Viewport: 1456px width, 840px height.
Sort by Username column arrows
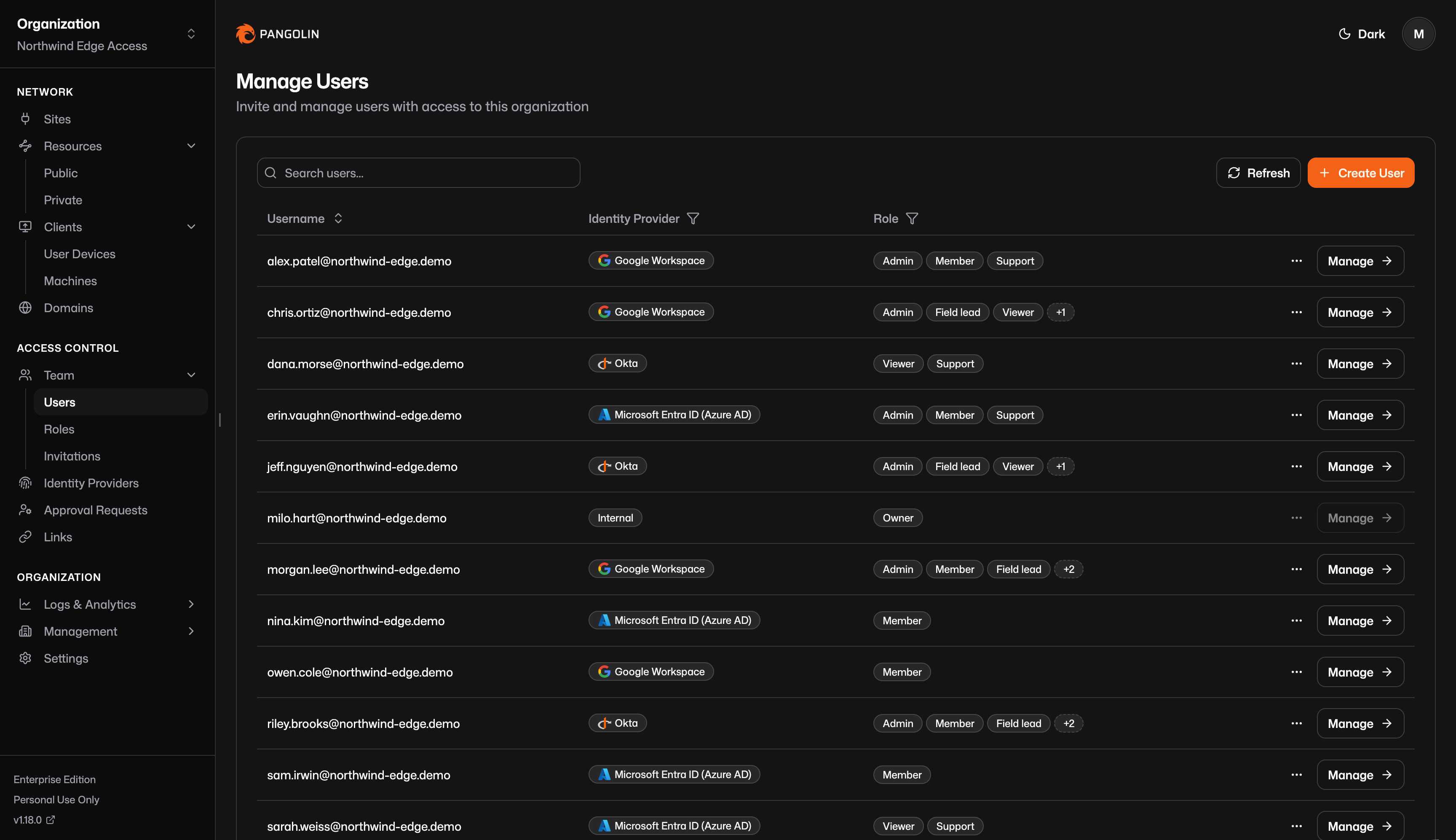338,218
